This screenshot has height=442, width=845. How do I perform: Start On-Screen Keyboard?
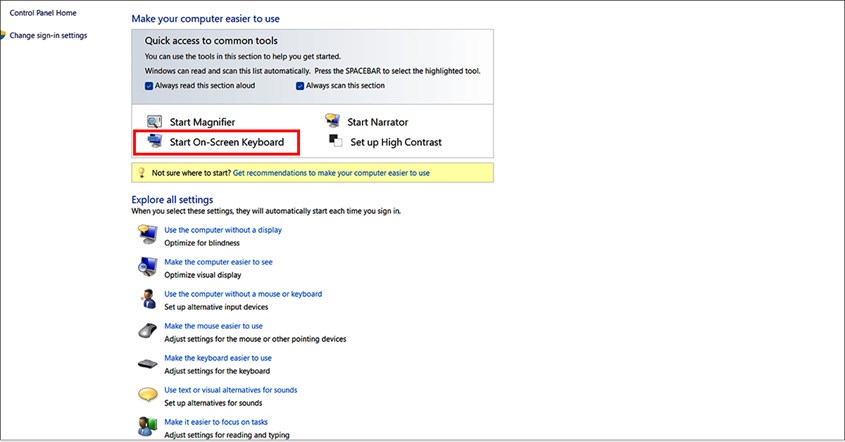[x=227, y=142]
